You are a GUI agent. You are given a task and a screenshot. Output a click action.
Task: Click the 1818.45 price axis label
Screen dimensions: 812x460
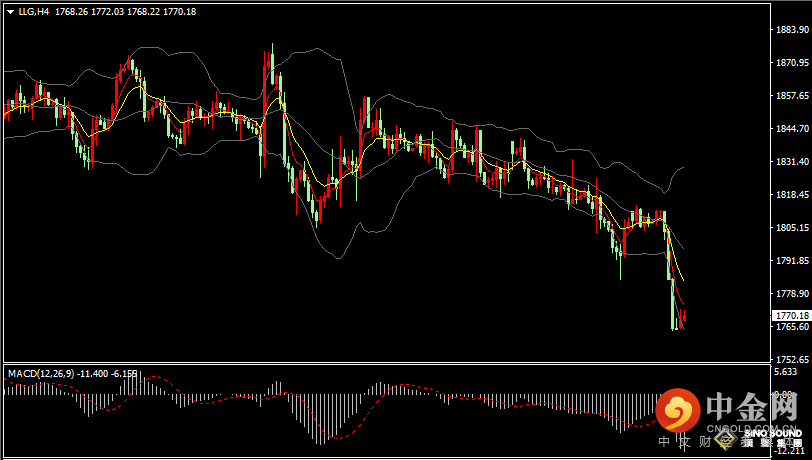[792, 195]
